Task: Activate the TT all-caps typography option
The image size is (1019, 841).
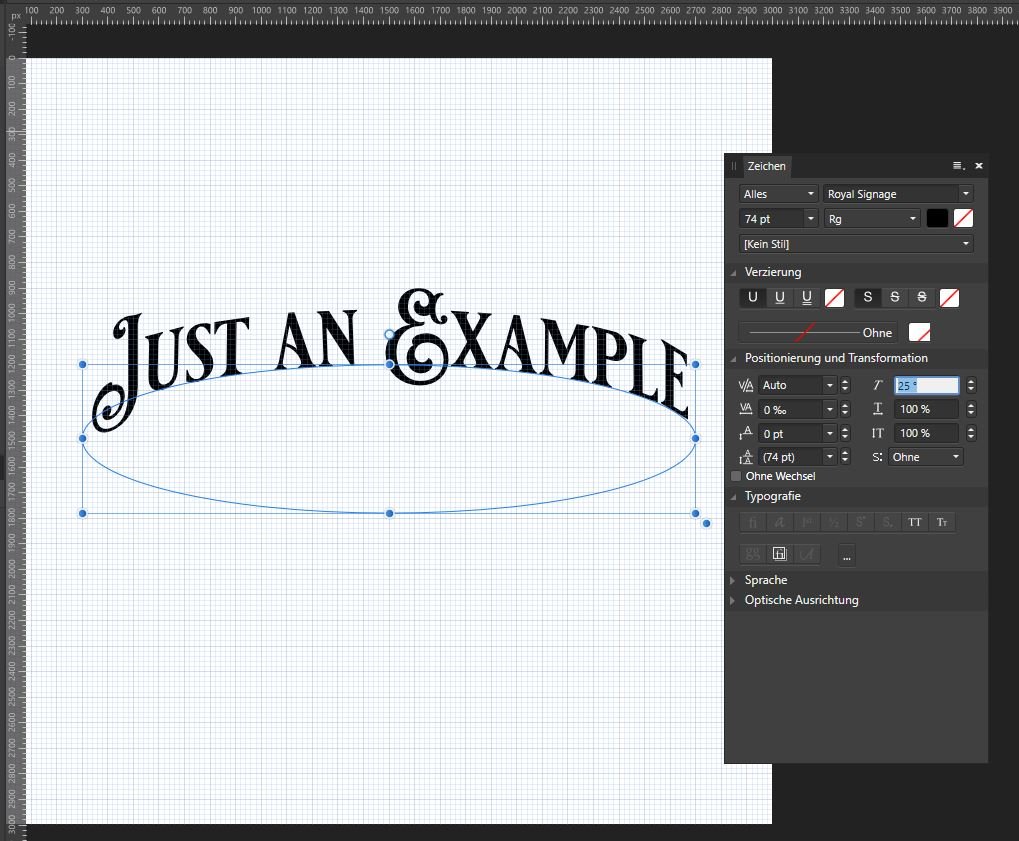Action: (x=914, y=521)
